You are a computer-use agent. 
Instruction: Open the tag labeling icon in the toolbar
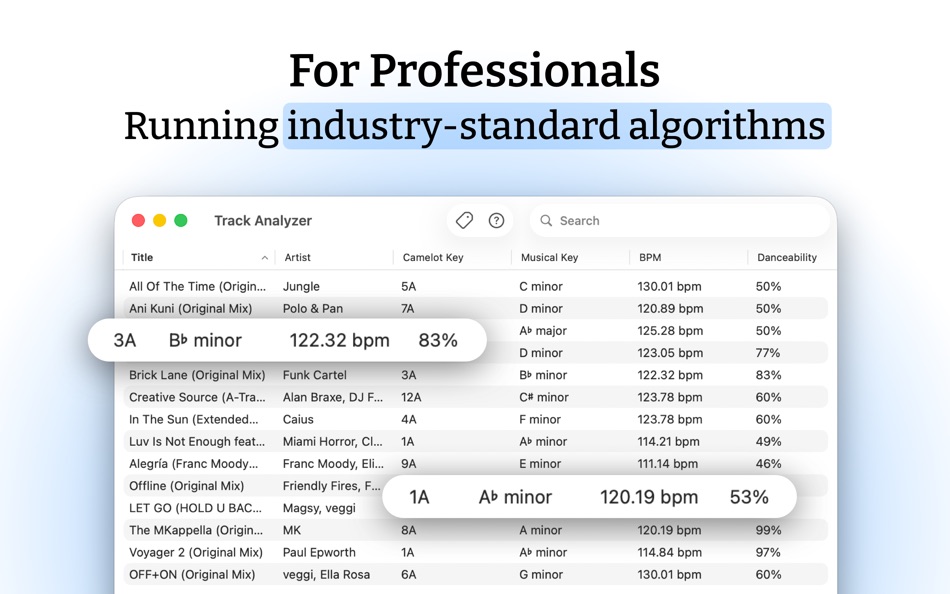[x=463, y=220]
